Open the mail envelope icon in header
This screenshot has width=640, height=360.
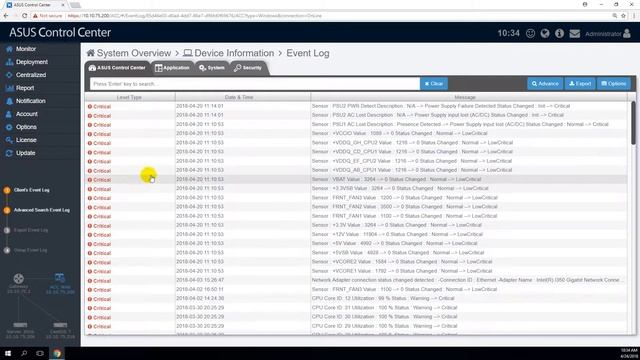click(575, 33)
